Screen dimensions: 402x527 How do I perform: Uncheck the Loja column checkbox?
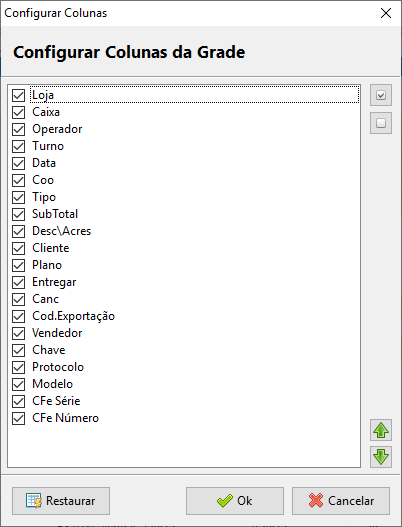(x=18, y=95)
